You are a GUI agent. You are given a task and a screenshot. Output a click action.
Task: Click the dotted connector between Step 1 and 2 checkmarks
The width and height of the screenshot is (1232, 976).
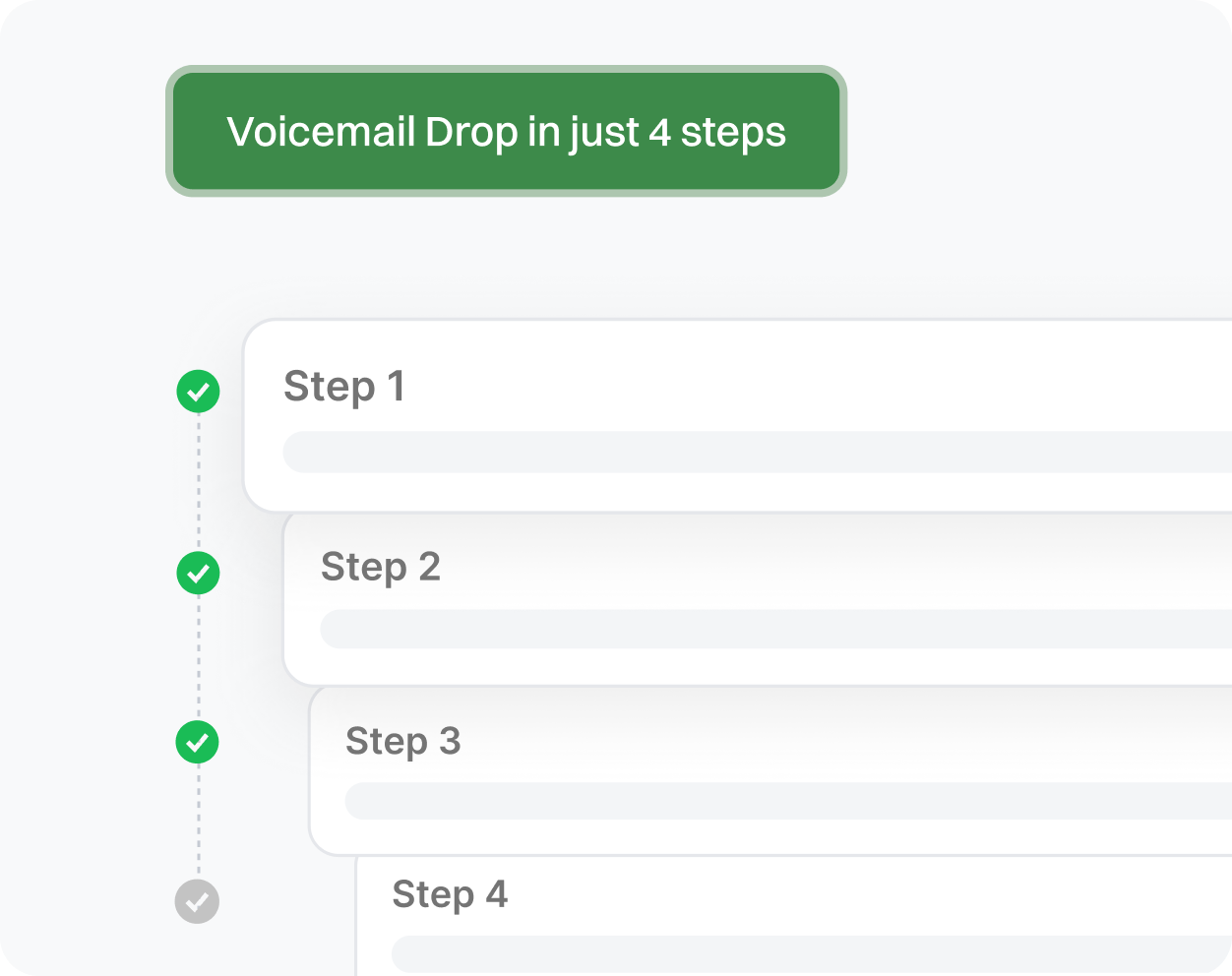pos(198,482)
